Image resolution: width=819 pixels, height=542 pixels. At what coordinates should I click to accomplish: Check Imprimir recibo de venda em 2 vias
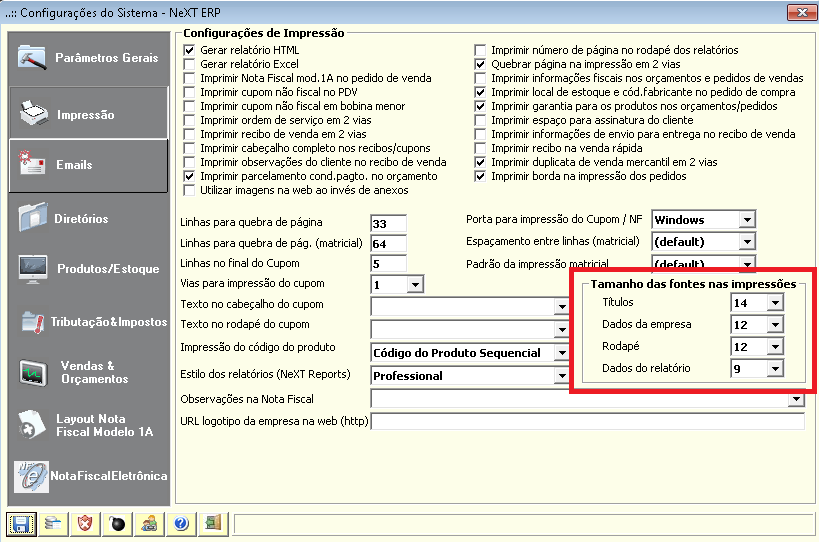tap(190, 134)
